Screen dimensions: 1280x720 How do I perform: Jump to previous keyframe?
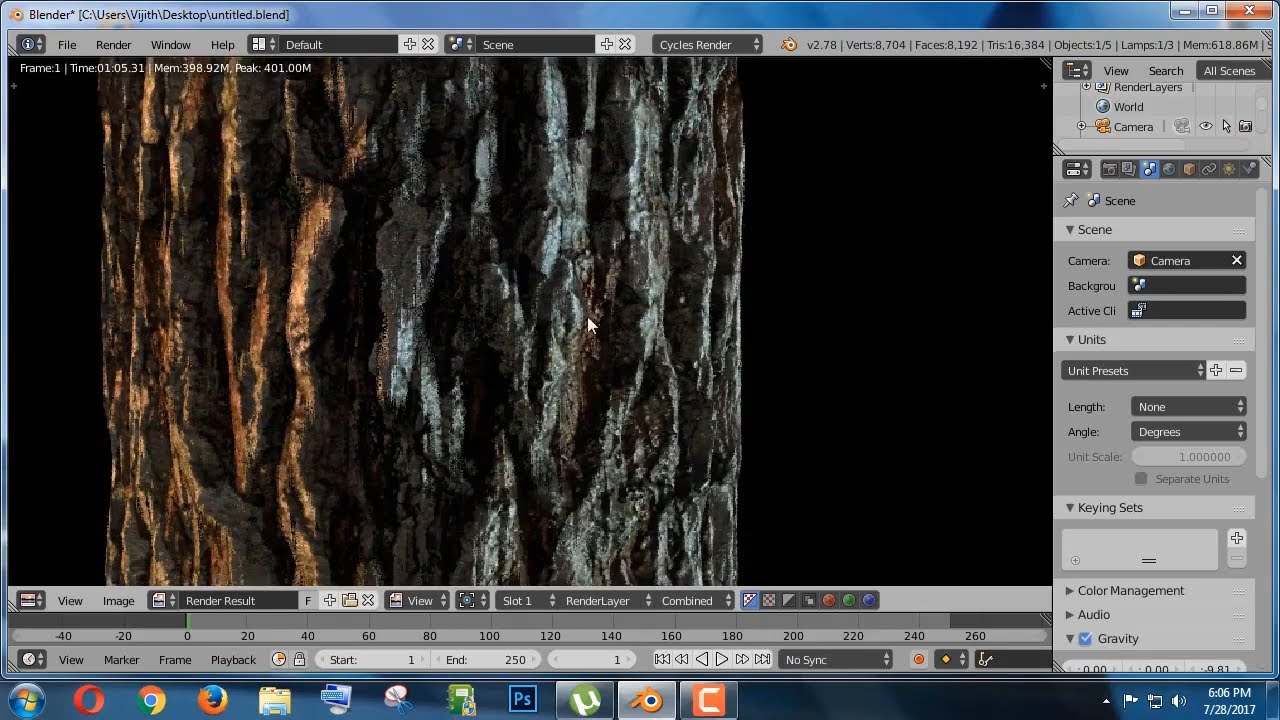pos(682,659)
